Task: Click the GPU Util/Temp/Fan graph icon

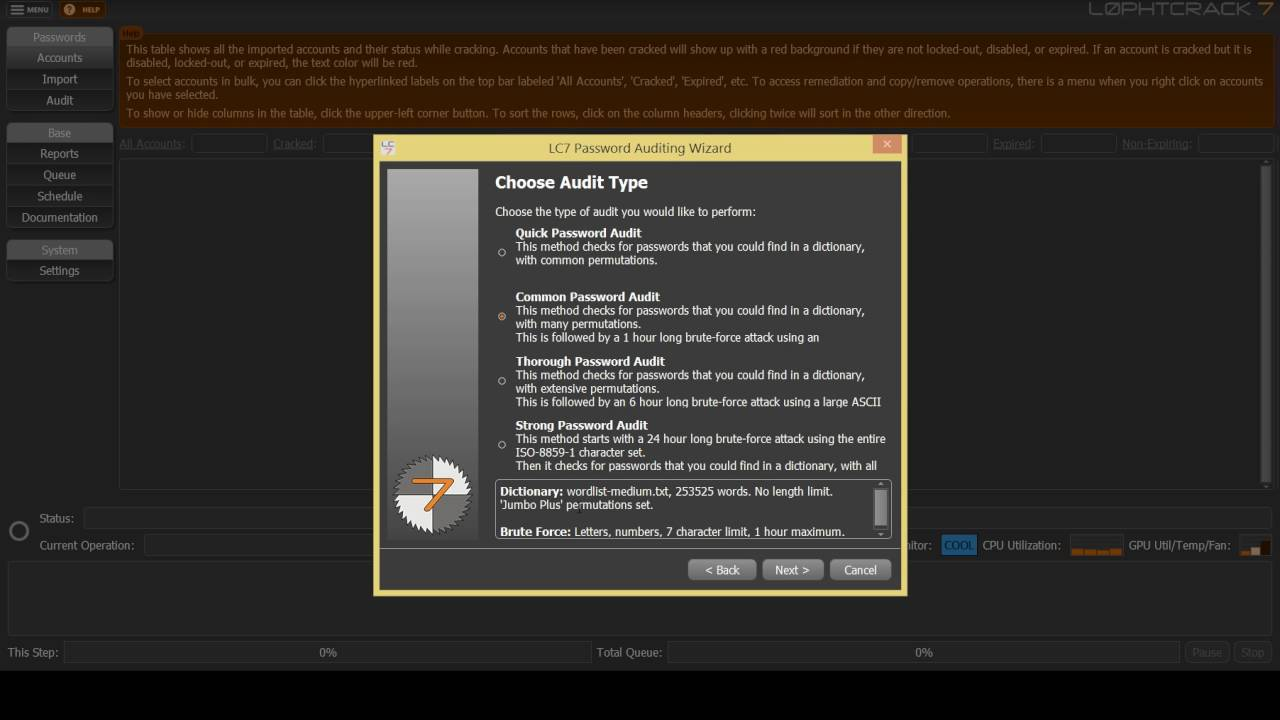Action: (1254, 546)
